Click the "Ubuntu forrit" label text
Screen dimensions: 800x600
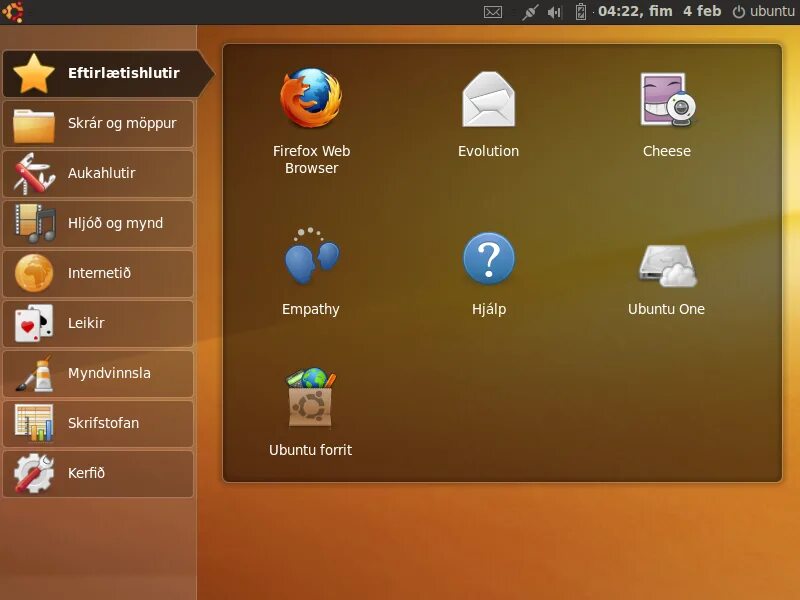tap(310, 450)
